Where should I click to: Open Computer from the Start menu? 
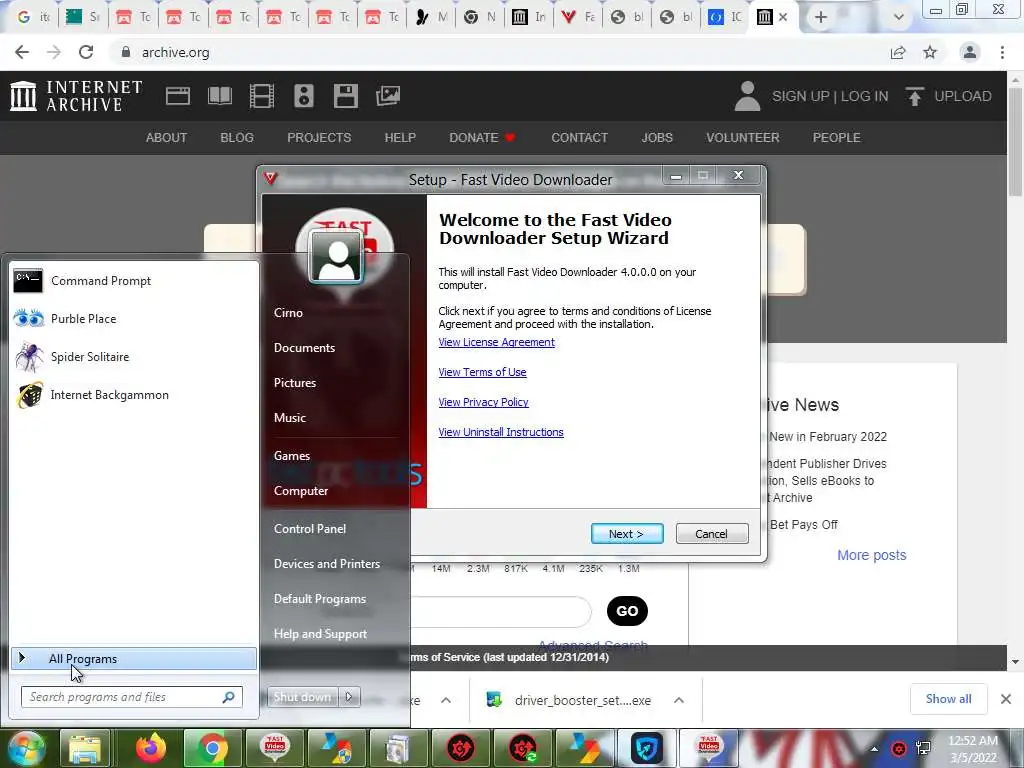[301, 490]
